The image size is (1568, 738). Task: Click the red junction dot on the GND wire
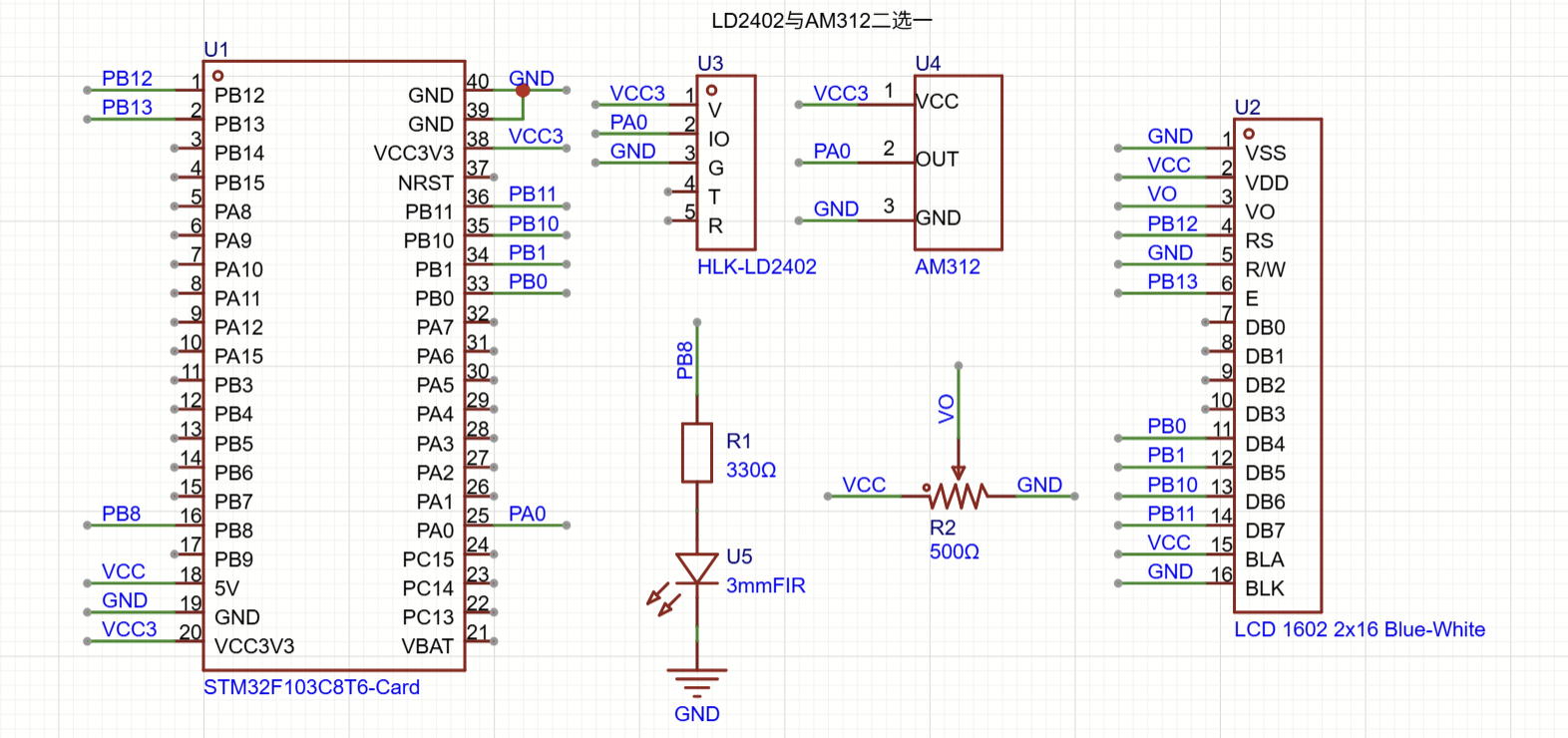(523, 90)
